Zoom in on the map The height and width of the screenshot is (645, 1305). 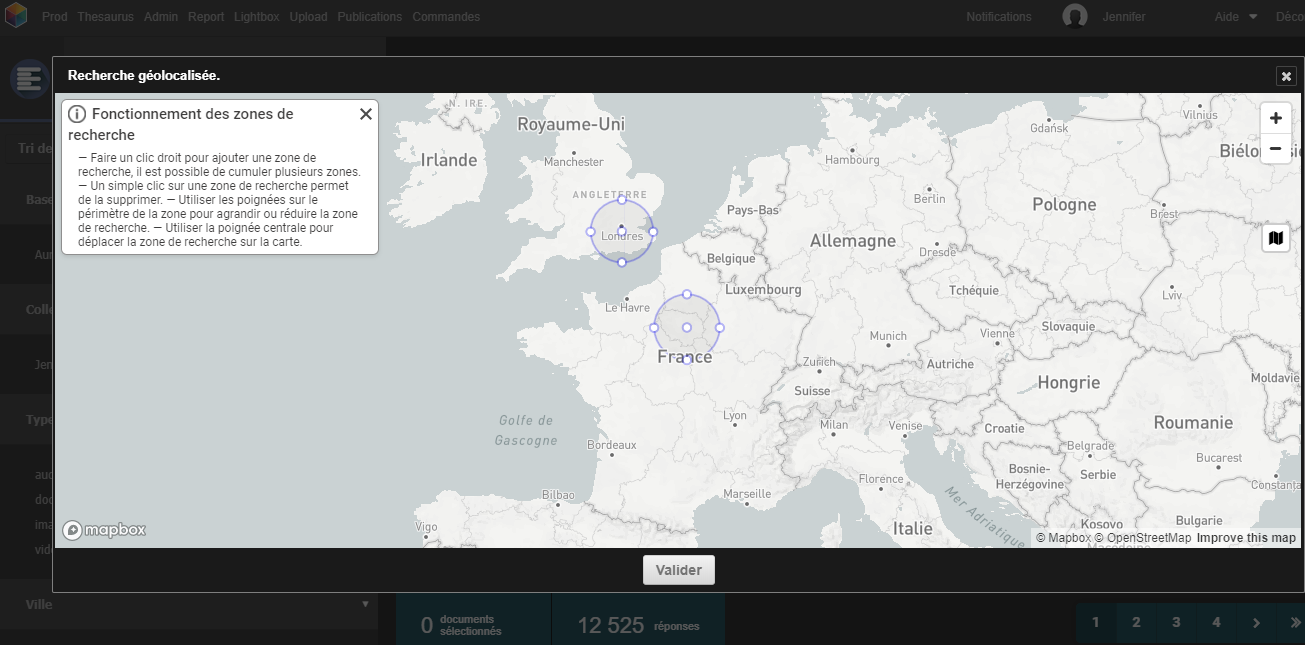coord(1275,118)
